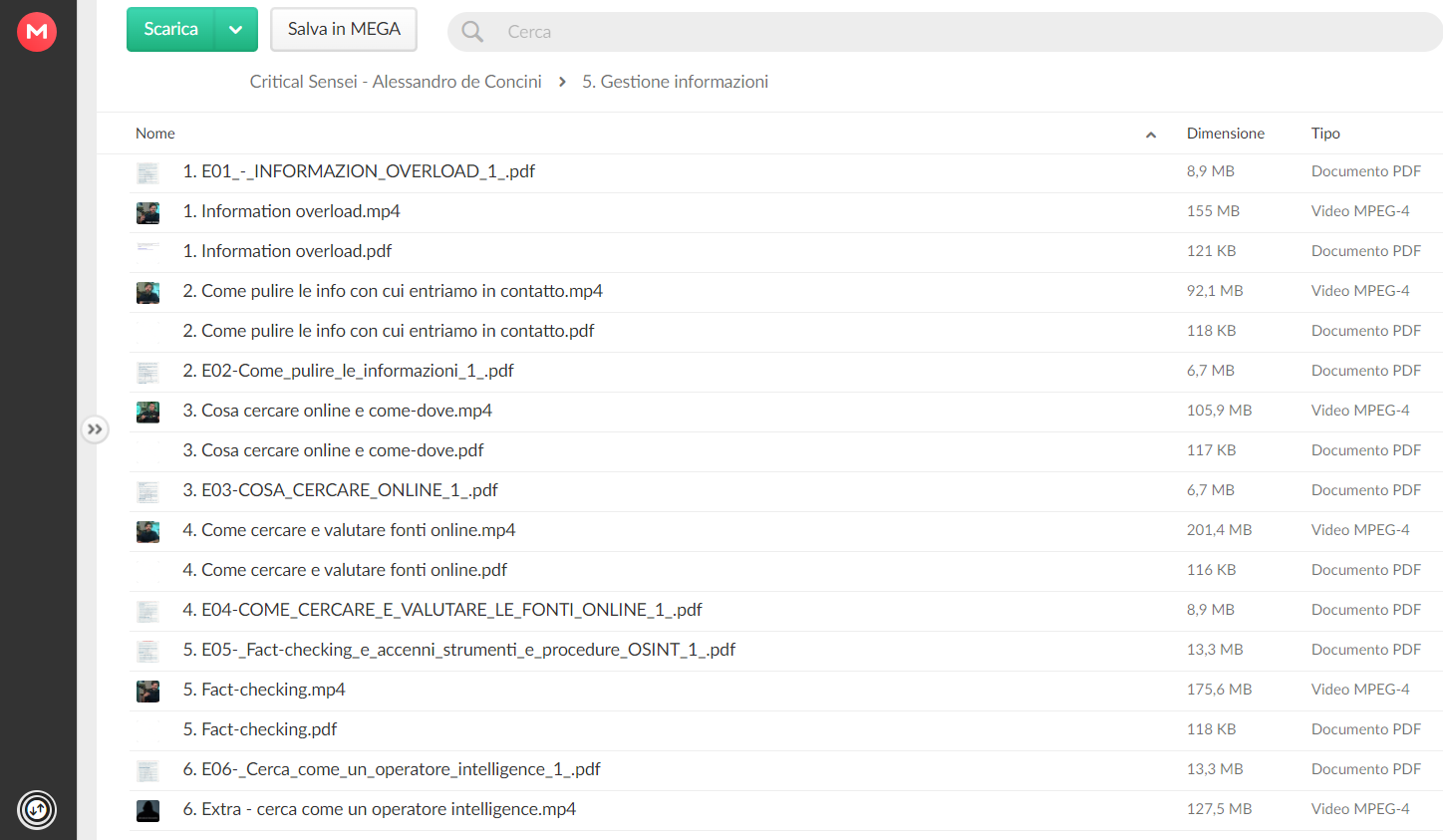Click the PDF icon of E01 INFORMAZION_OVERLOAD file
The height and width of the screenshot is (840, 1443).
click(x=147, y=172)
